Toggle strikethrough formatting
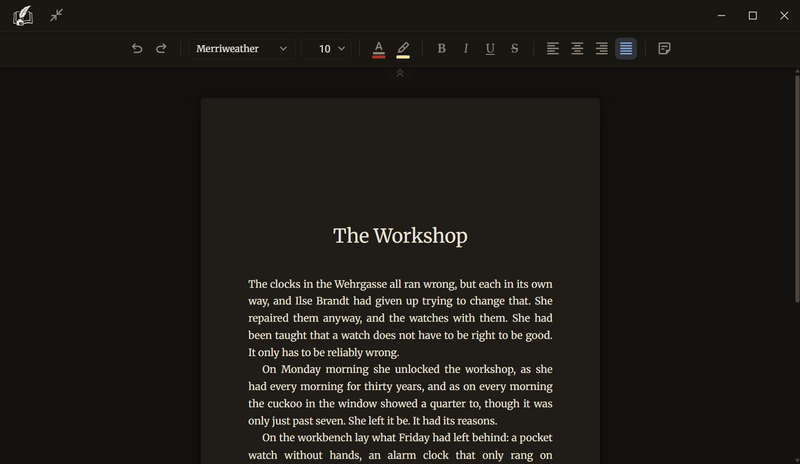Screen dimensions: 800x464 pyautogui.click(x=515, y=48)
